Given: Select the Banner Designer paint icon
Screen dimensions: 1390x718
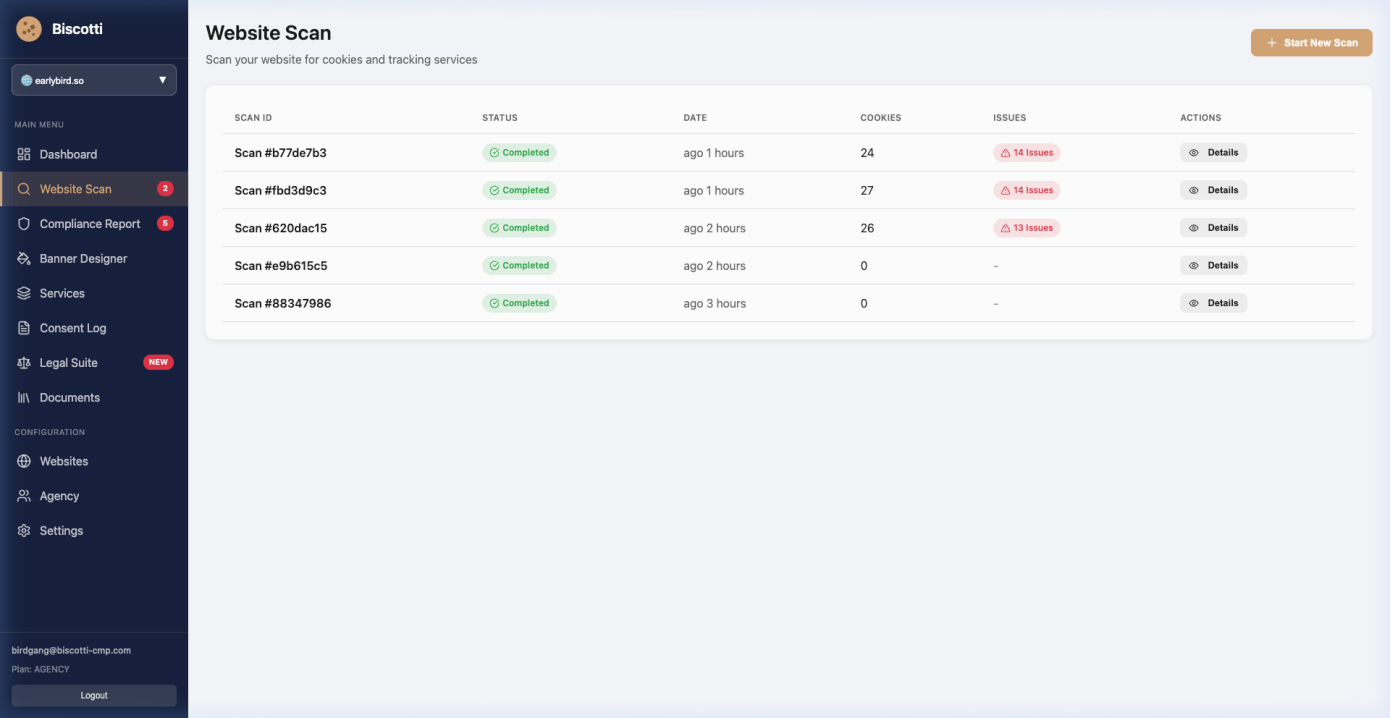Looking at the screenshot, I should [x=24, y=259].
